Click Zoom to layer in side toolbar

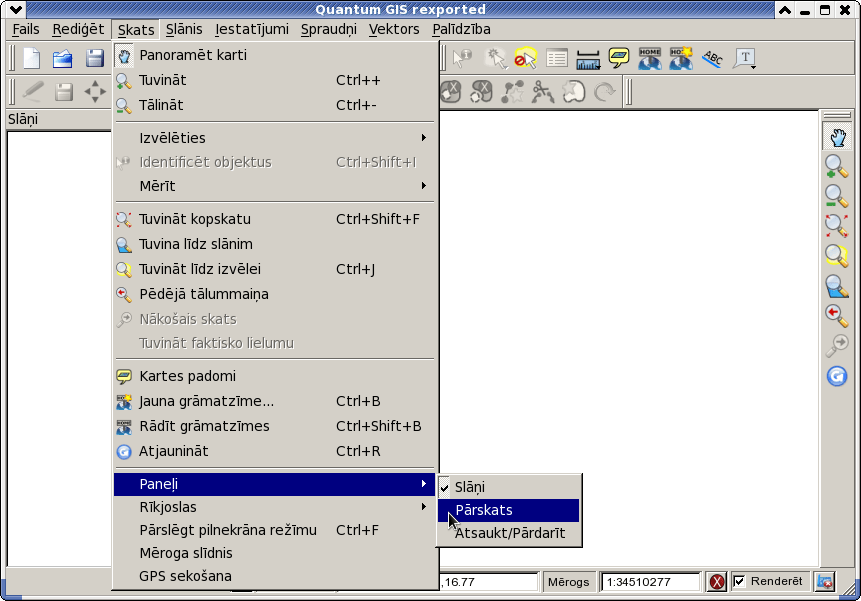click(x=837, y=286)
